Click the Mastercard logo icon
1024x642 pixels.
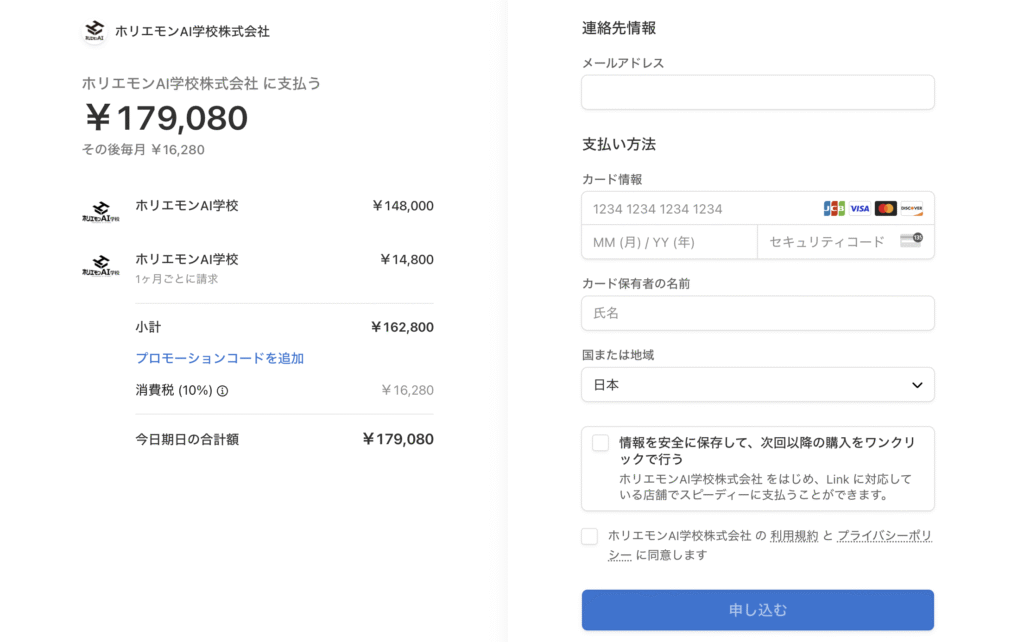tap(886, 208)
